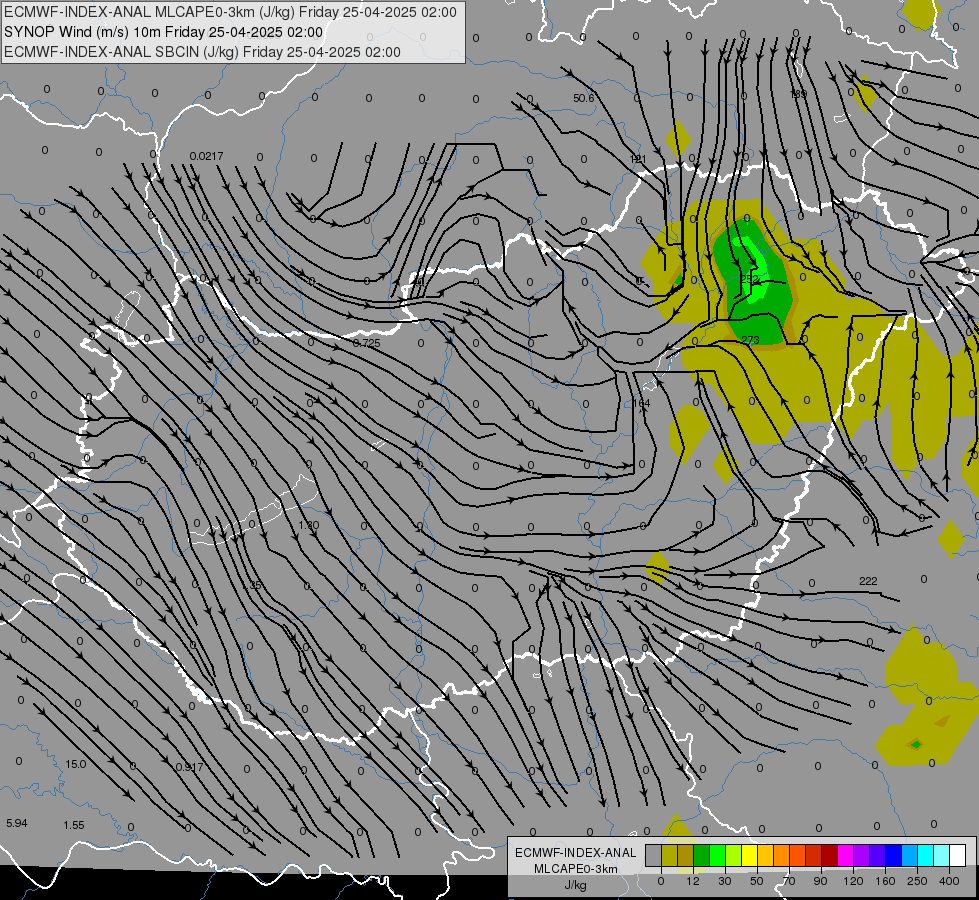Select the gray swatch in the legend

[654, 855]
